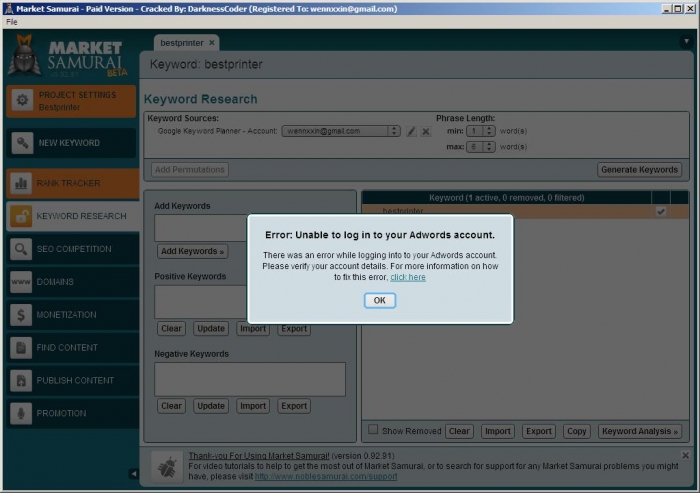The image size is (700, 493).
Task: Adjust the max phrase length stepper
Action: pyautogui.click(x=489, y=146)
